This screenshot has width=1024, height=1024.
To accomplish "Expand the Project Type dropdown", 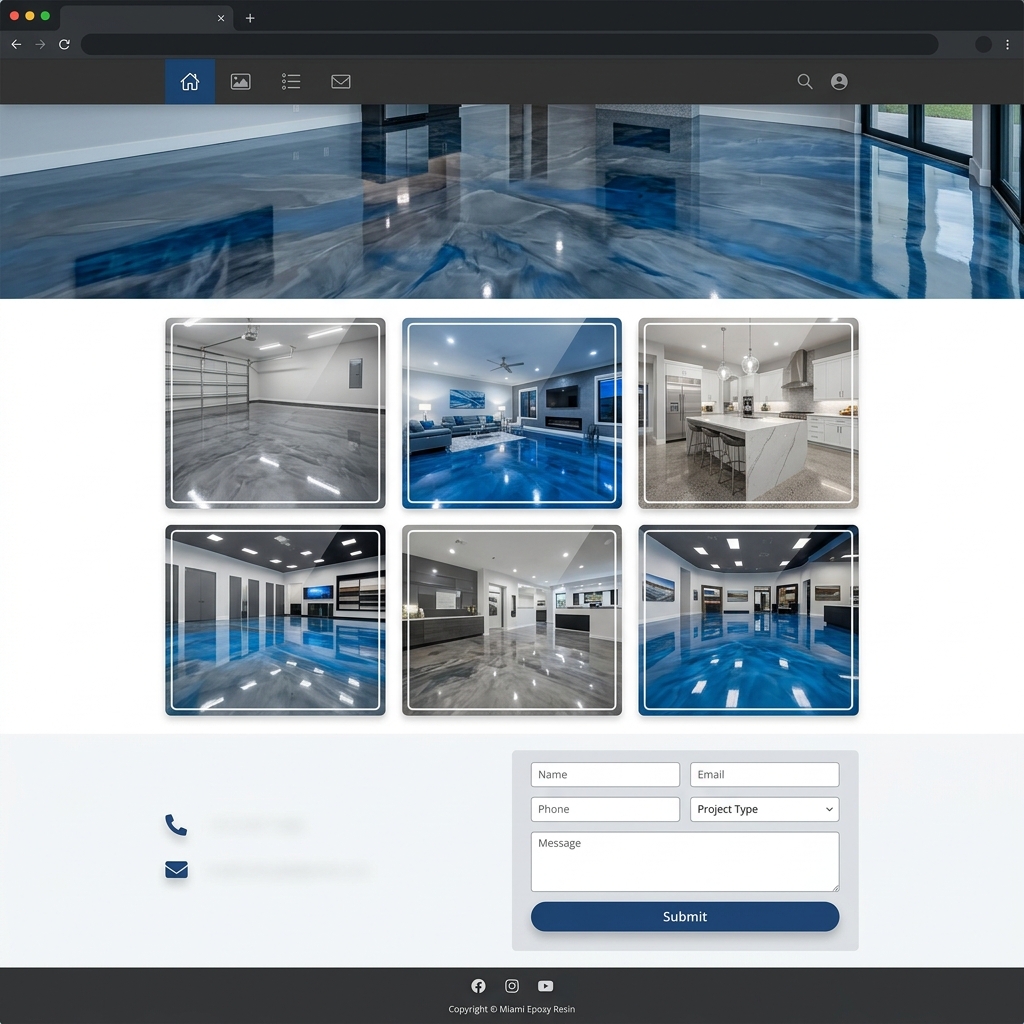I will 764,809.
